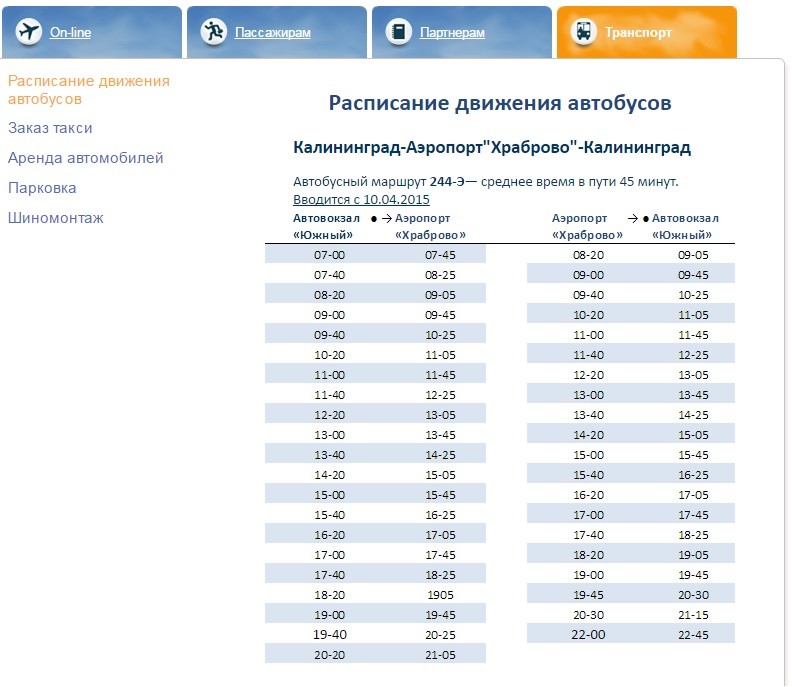Select the Транспорт tab
This screenshot has height=687, width=792.
click(x=638, y=33)
